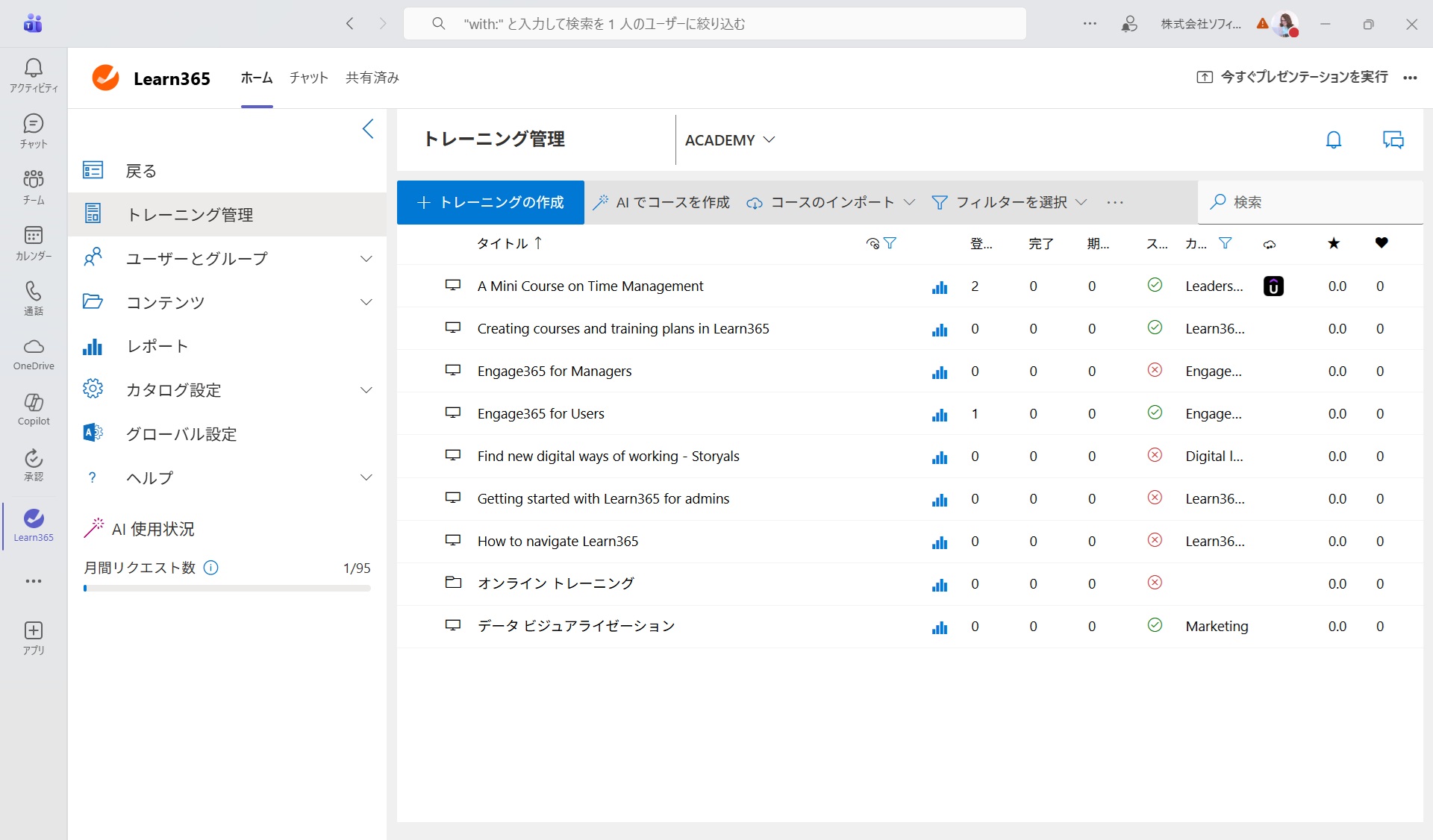
Task: Open the Activity feed in Teams rail
Action: pyautogui.click(x=34, y=75)
